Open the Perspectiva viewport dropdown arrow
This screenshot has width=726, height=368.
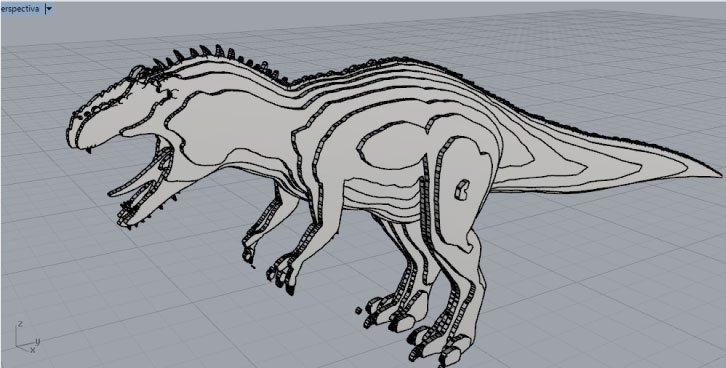[49, 9]
